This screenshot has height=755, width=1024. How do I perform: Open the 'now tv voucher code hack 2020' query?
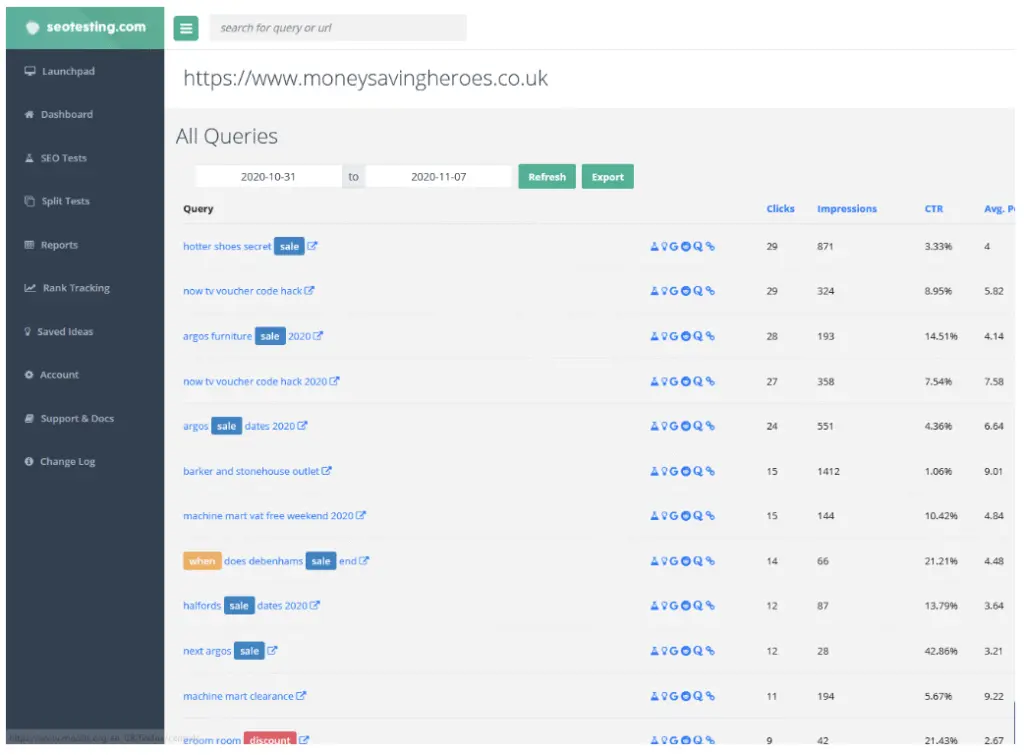tap(255, 381)
